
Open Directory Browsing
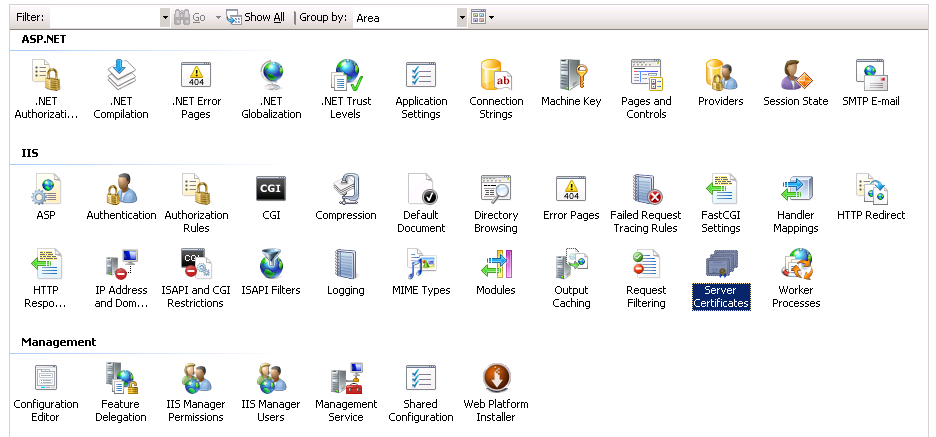pos(496,204)
